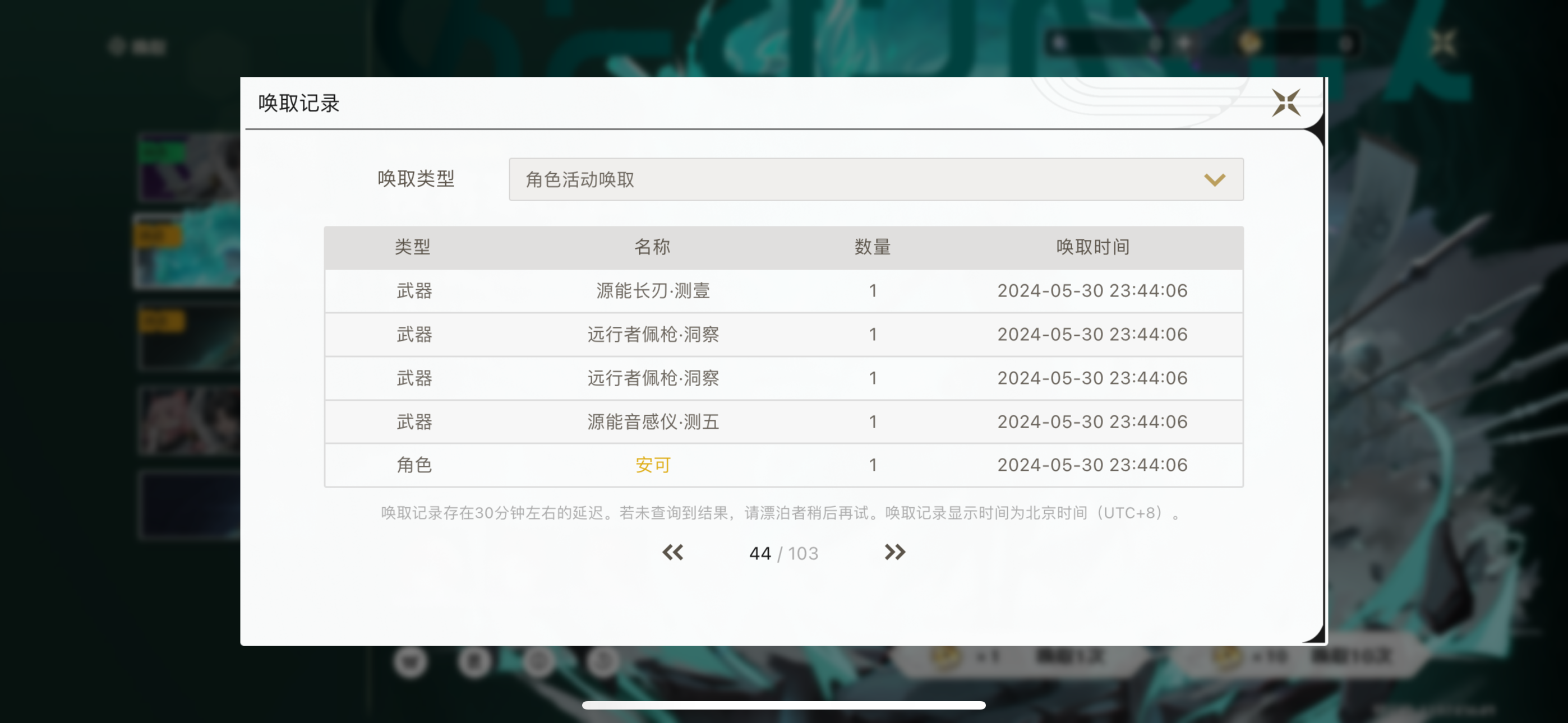Image resolution: width=1568 pixels, height=723 pixels.
Task: Tap the fourth circular icon below the dialog
Action: click(x=603, y=661)
